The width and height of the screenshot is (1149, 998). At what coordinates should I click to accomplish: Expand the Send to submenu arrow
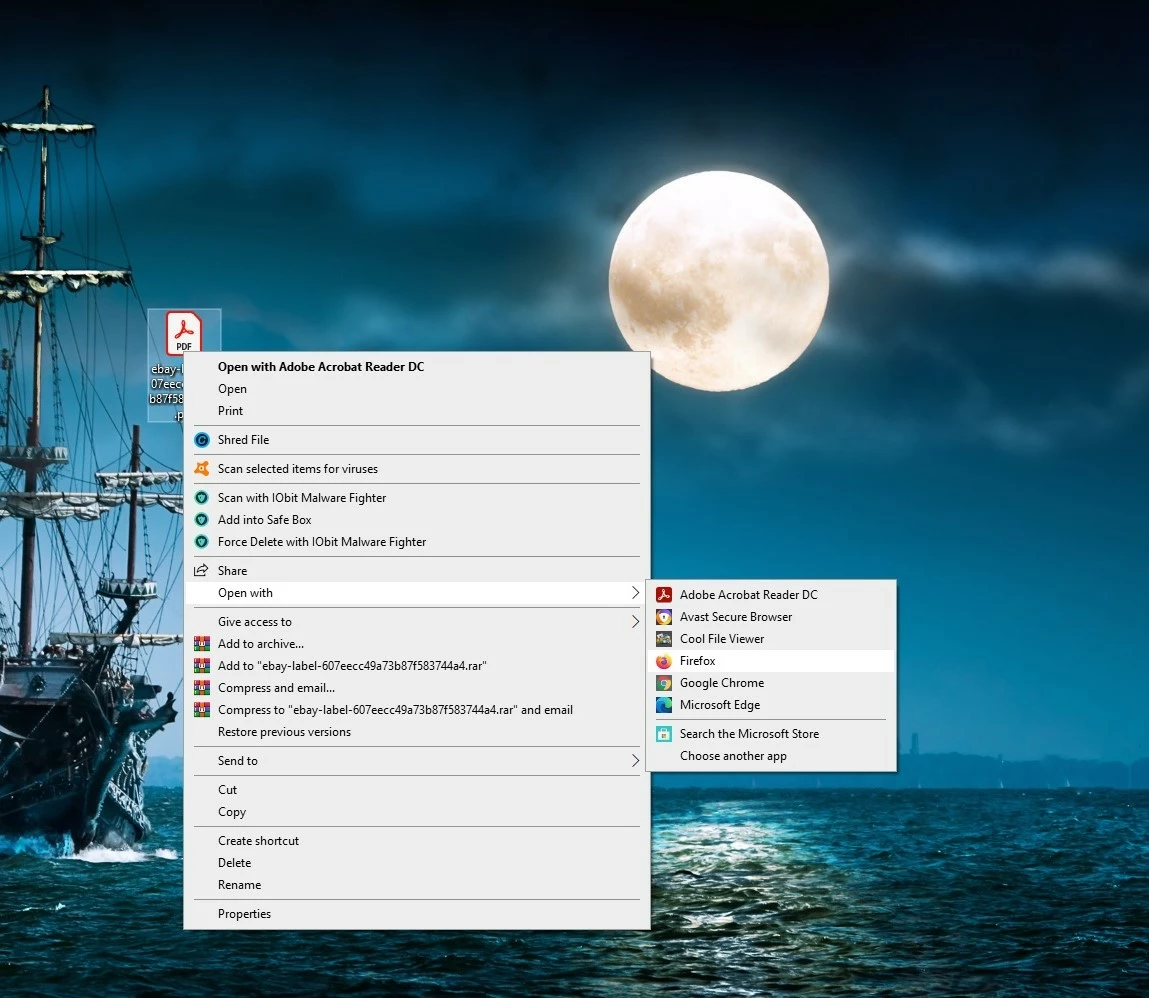click(x=635, y=761)
